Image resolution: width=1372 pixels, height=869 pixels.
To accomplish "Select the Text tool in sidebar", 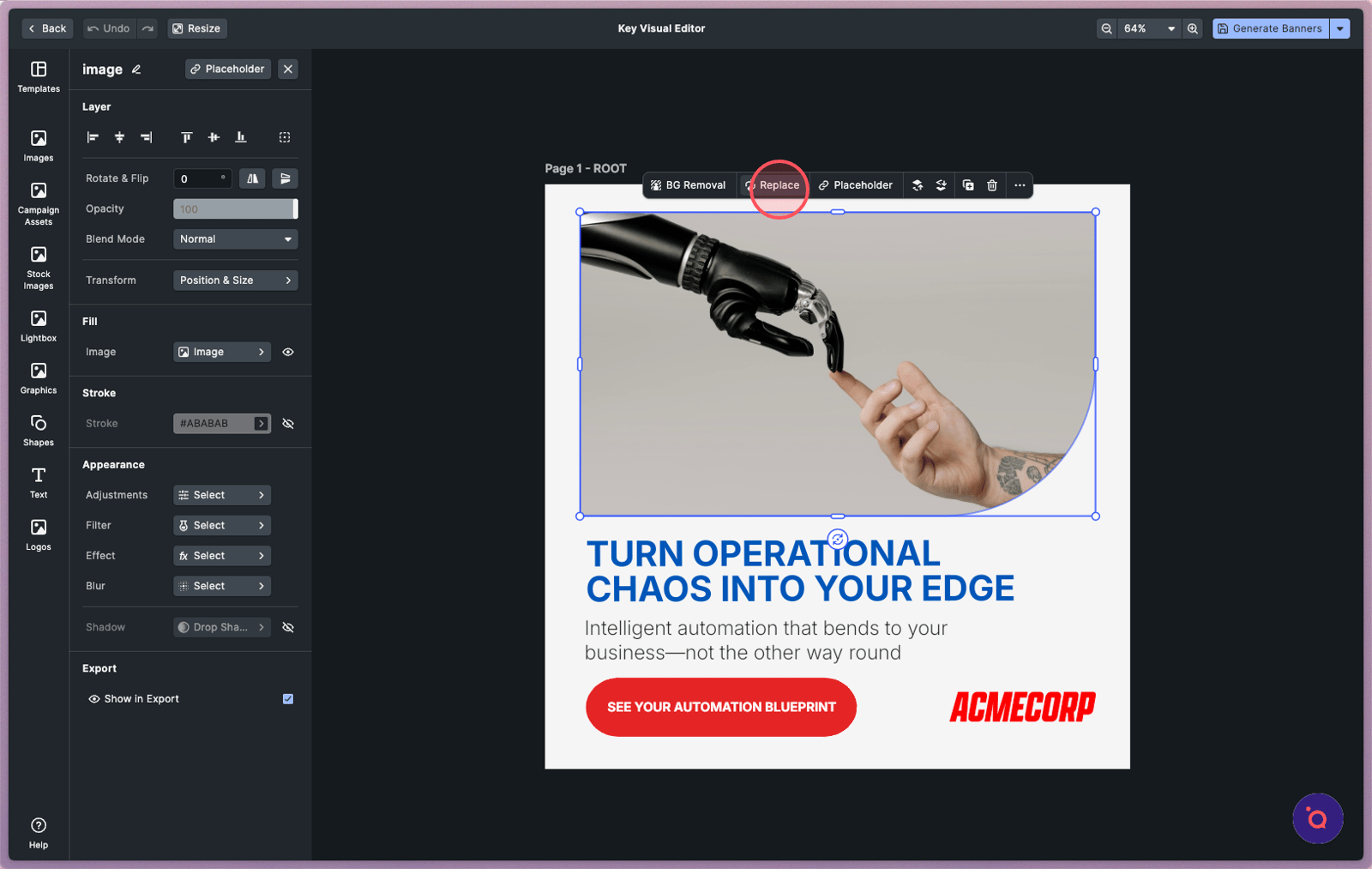I will click(x=39, y=482).
